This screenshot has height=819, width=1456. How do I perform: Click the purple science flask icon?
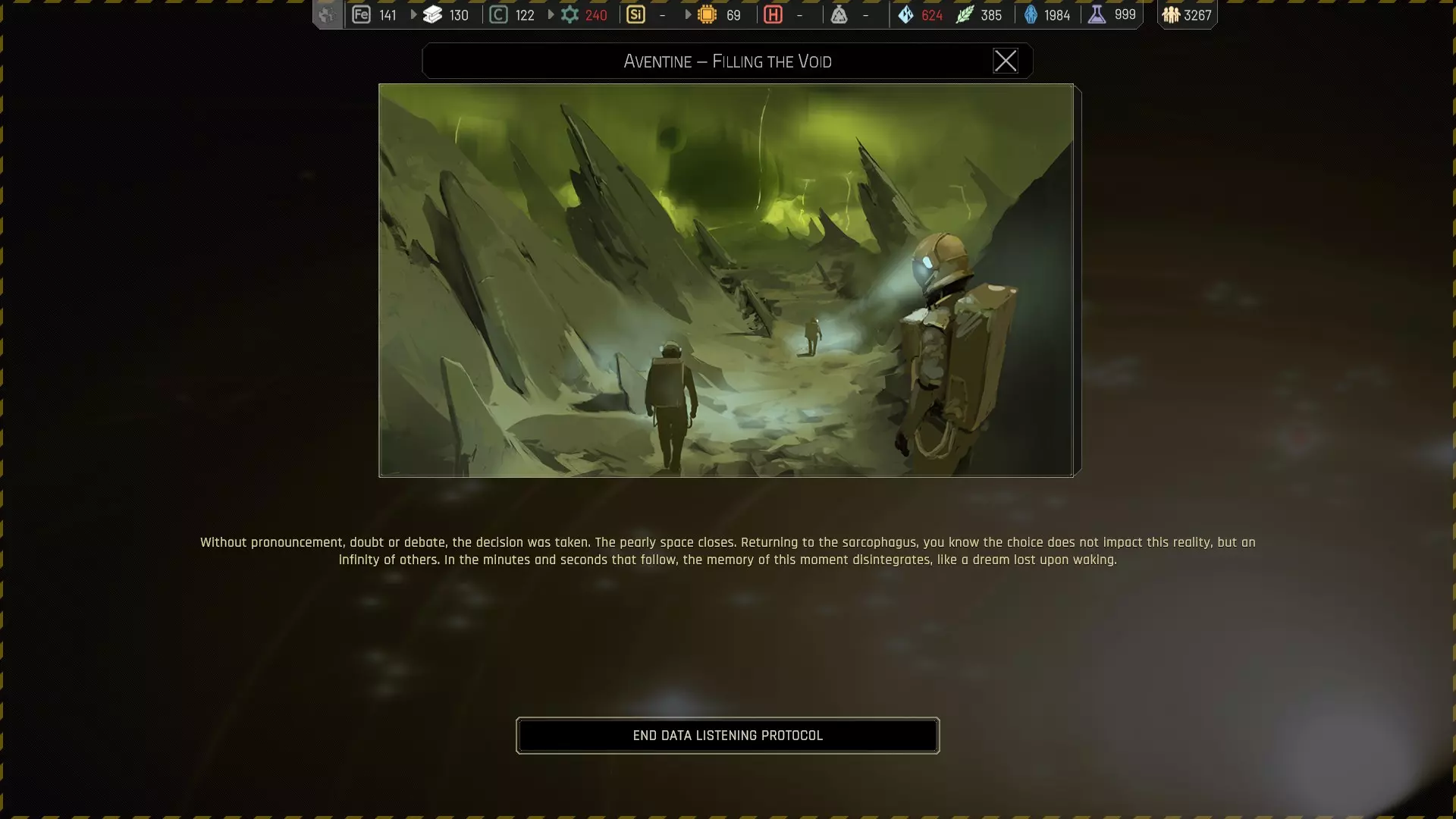click(1097, 14)
